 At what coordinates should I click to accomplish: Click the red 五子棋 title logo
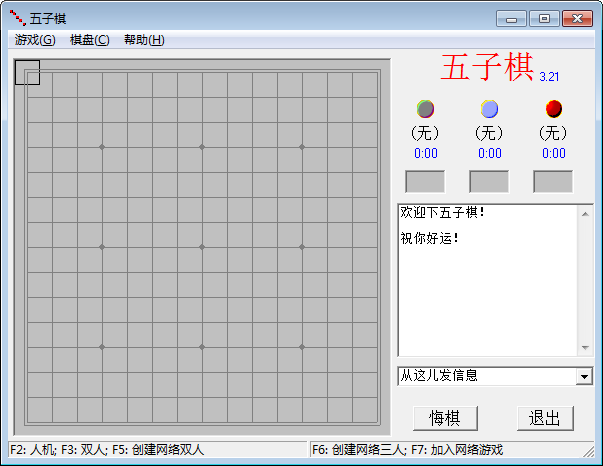(x=487, y=67)
